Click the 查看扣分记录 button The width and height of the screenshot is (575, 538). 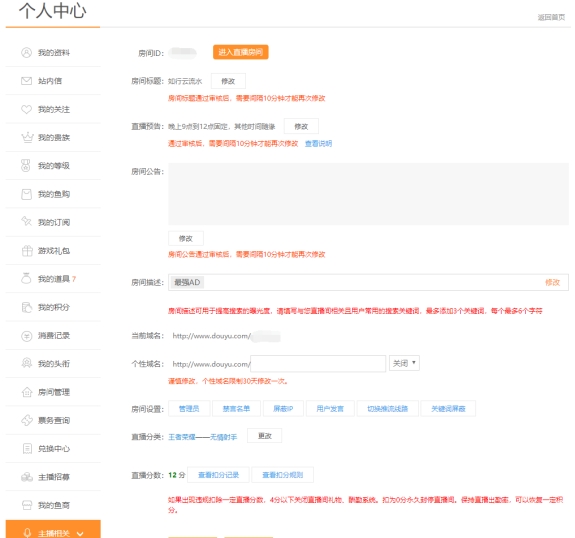pyautogui.click(x=218, y=475)
